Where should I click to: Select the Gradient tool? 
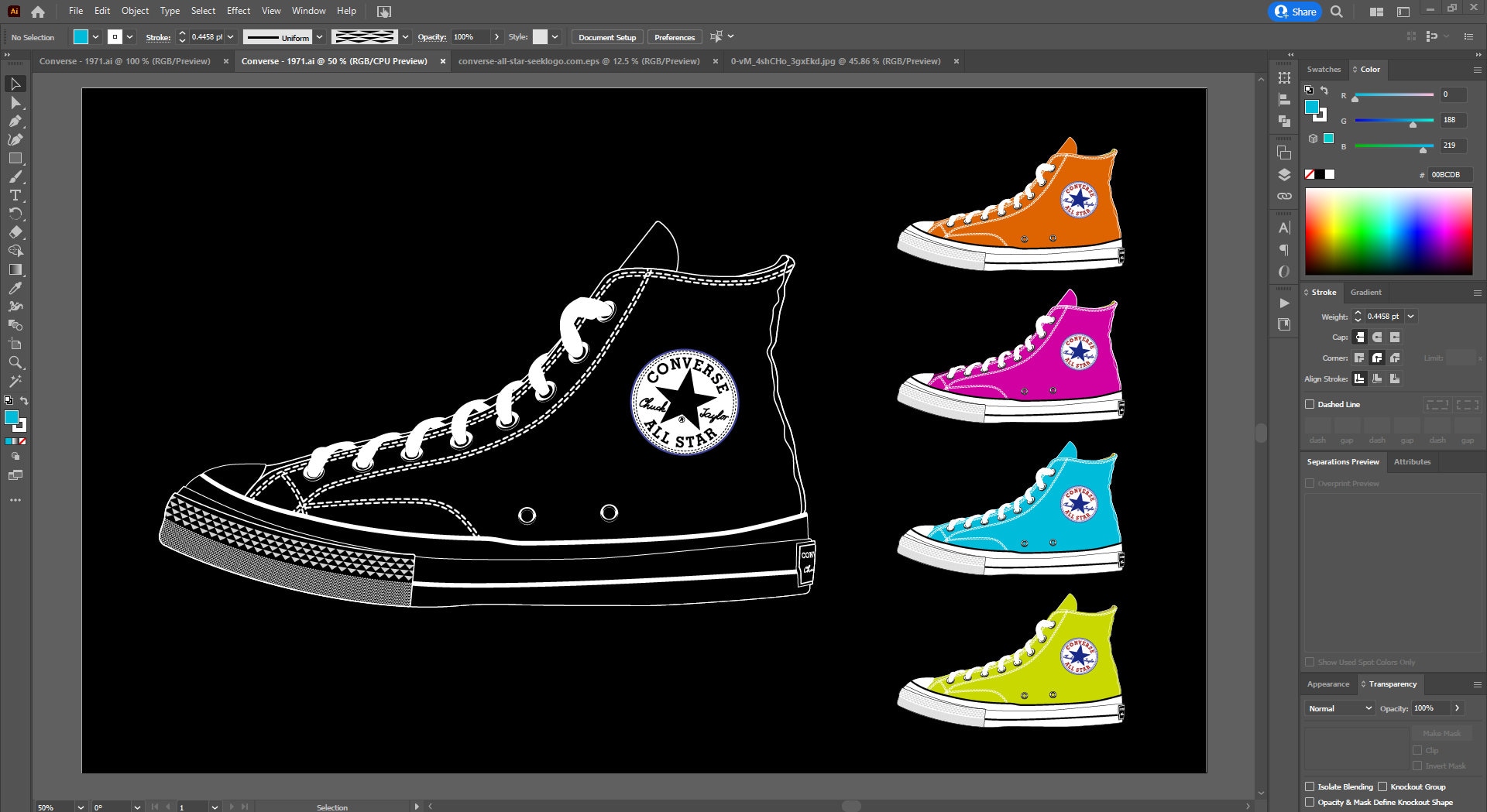(x=15, y=269)
